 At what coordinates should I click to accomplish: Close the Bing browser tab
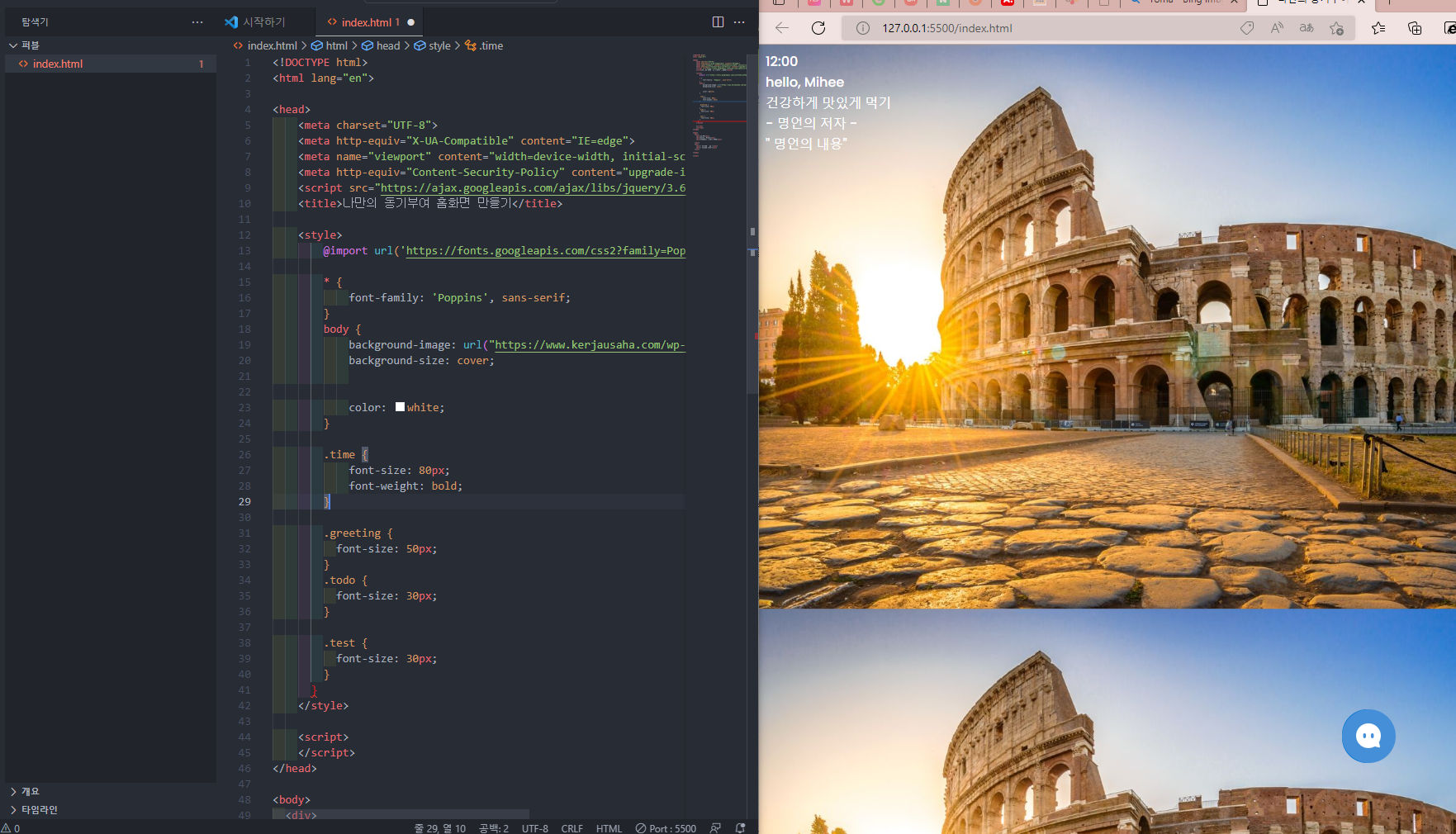pos(1235,2)
